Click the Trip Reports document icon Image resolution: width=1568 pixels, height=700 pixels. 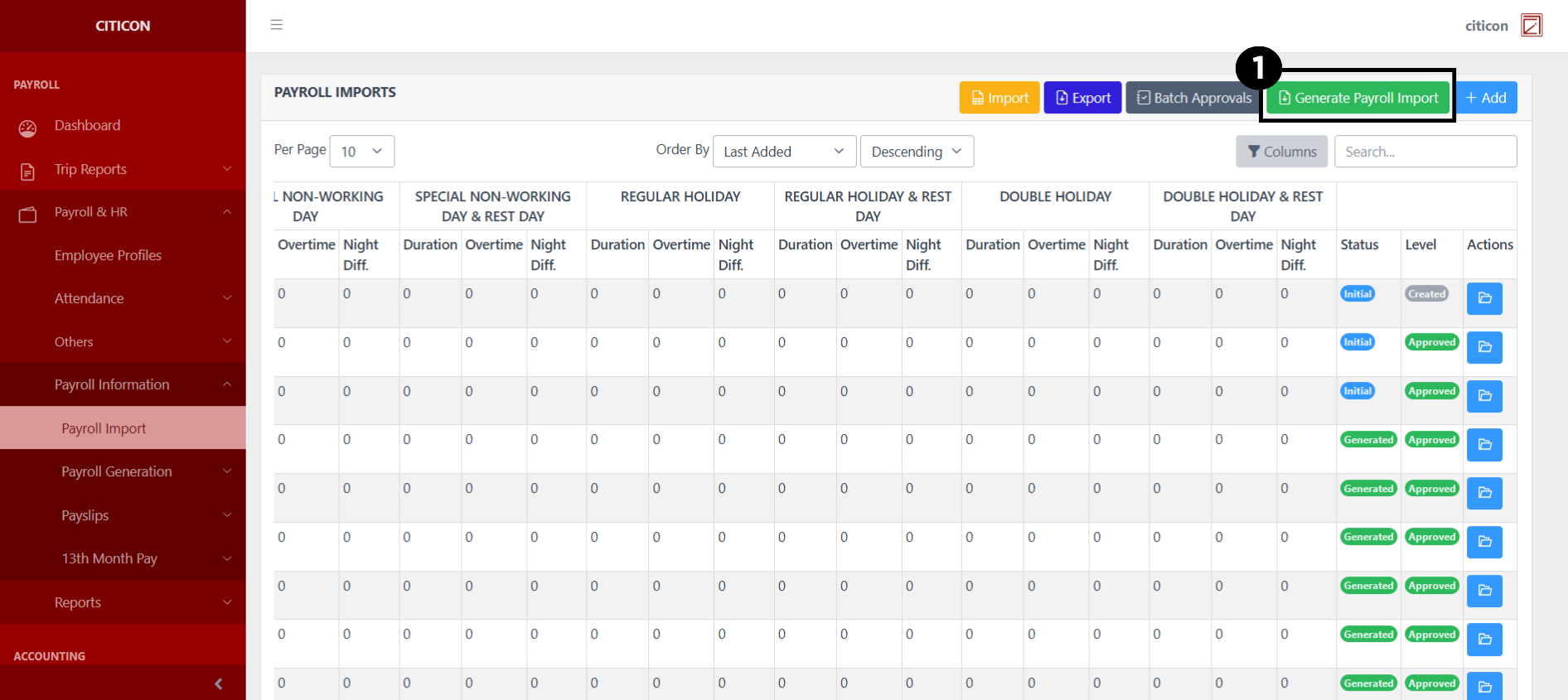(x=28, y=171)
